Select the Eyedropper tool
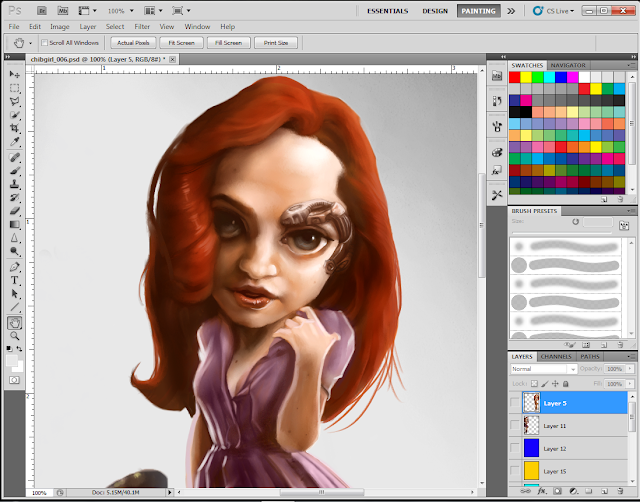This screenshot has width=640, height=502. [x=15, y=143]
